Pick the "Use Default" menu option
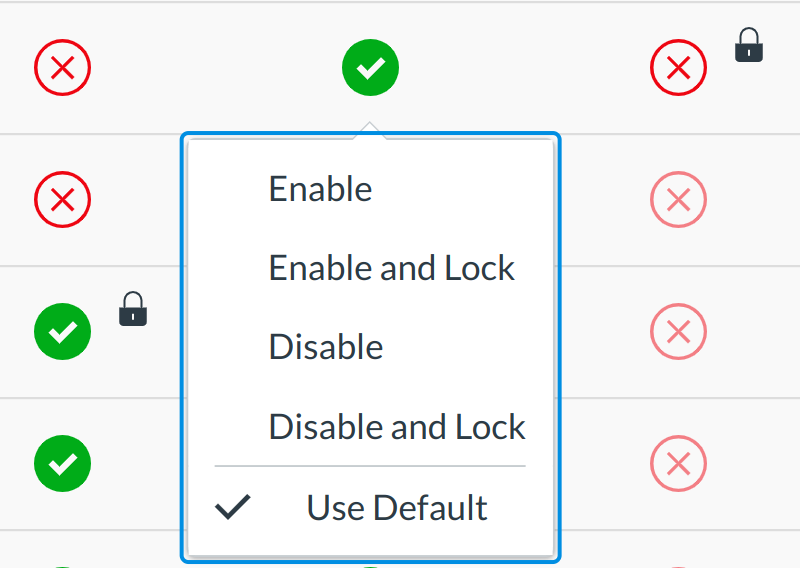The width and height of the screenshot is (800, 568). tap(396, 507)
